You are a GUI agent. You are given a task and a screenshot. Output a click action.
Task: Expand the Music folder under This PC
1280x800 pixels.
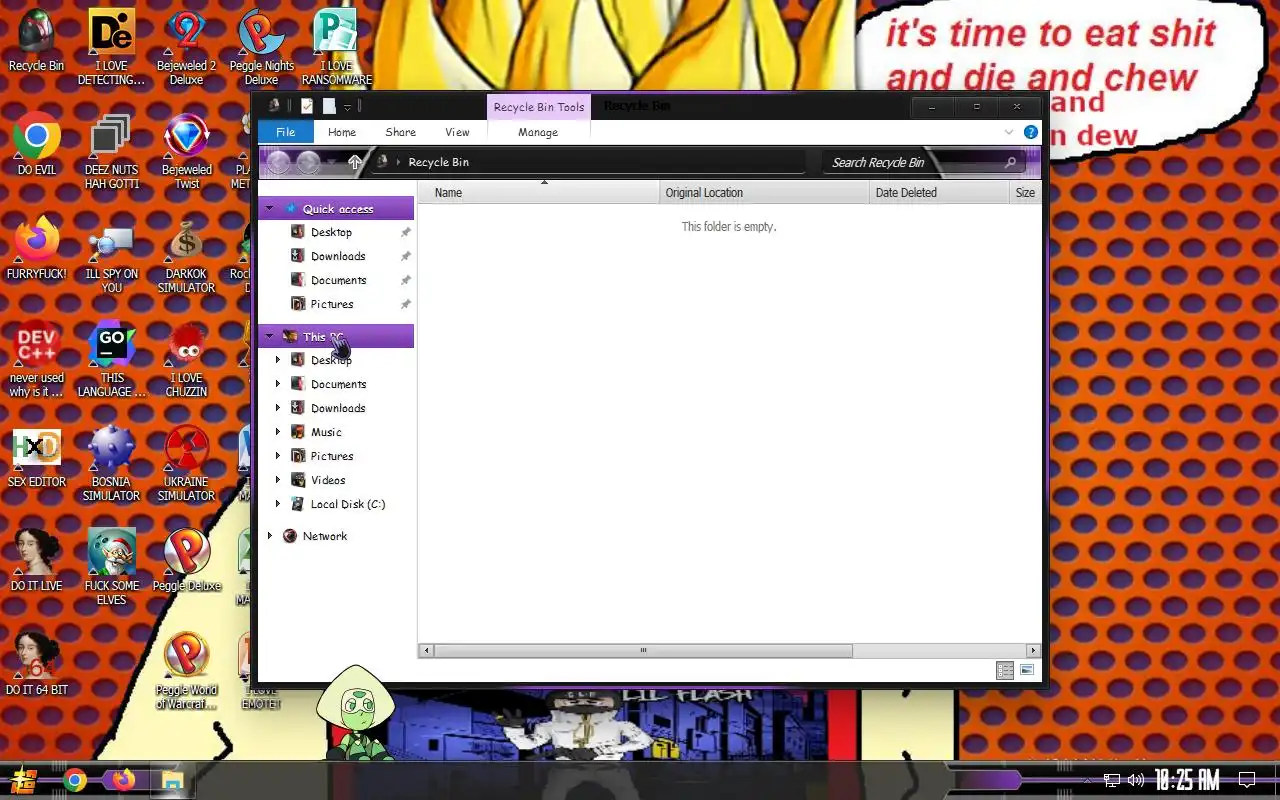(278, 432)
